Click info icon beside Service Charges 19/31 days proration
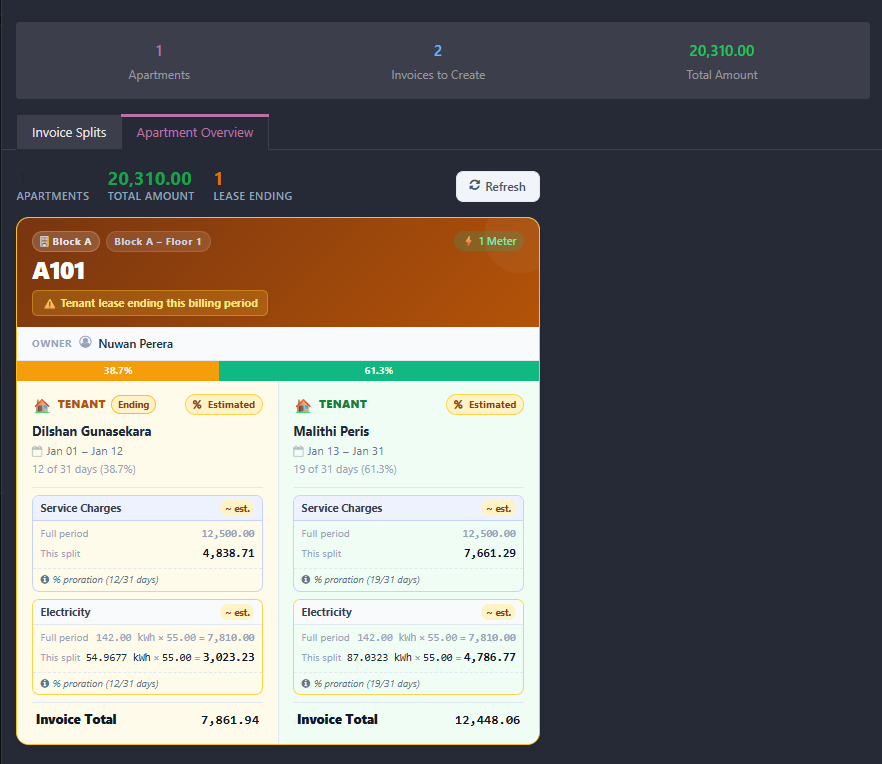The image size is (882, 764). 306,579
